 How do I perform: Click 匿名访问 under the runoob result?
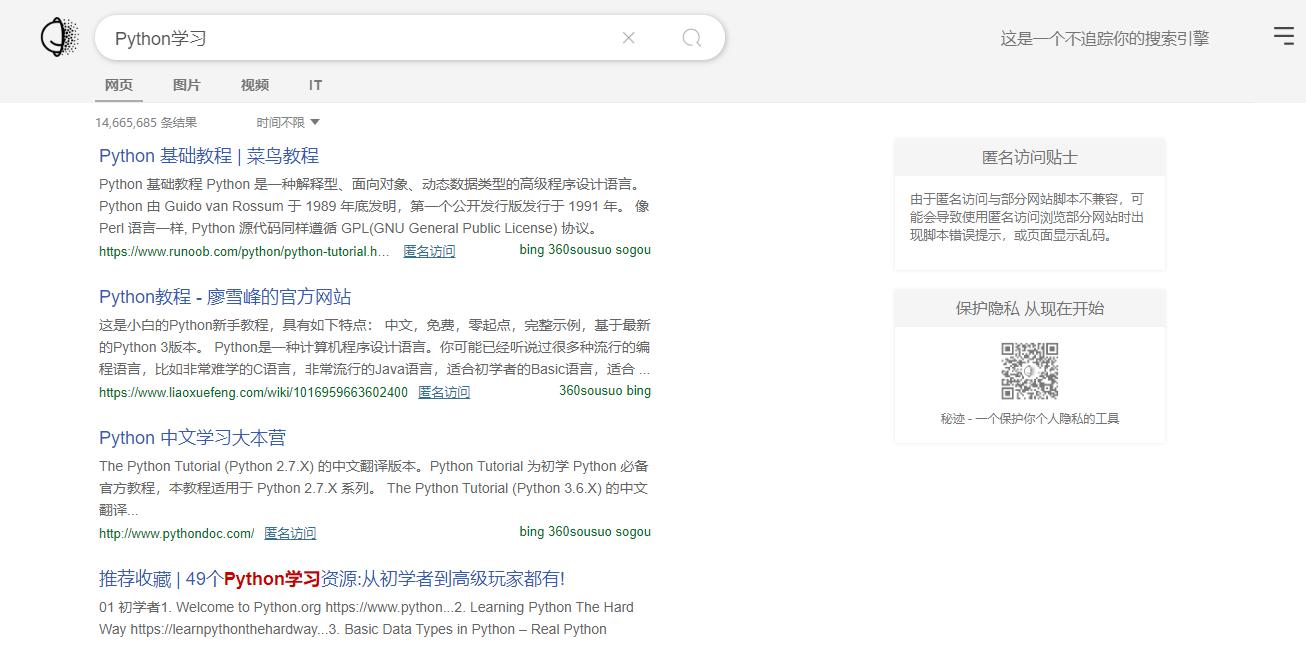[428, 250]
